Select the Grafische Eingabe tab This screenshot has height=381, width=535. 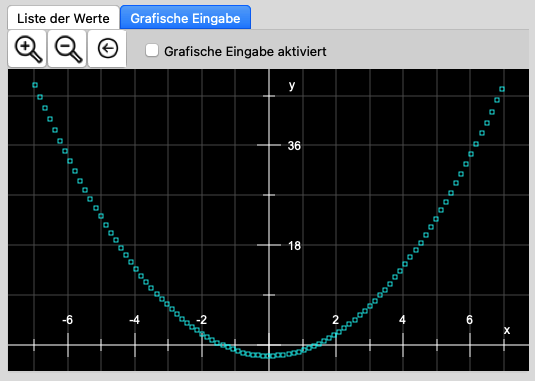click(x=185, y=18)
